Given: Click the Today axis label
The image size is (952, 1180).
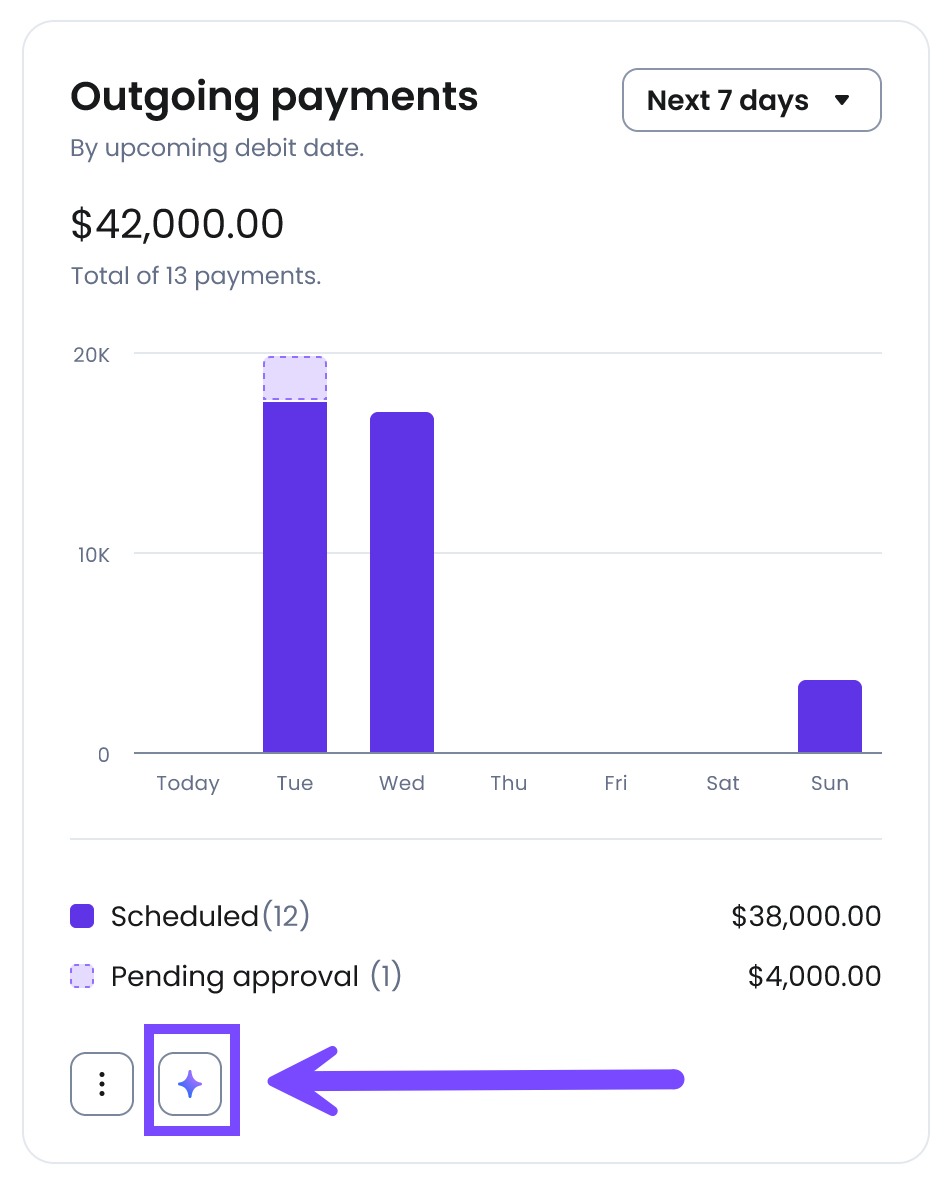Looking at the screenshot, I should [x=187, y=783].
